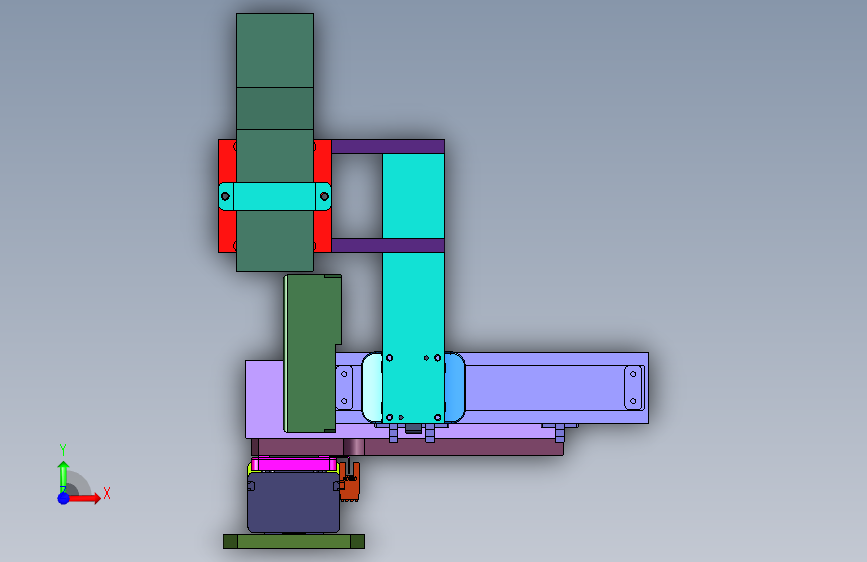Select the lower dark purple crossbar
The width and height of the screenshot is (867, 562).
(388, 246)
